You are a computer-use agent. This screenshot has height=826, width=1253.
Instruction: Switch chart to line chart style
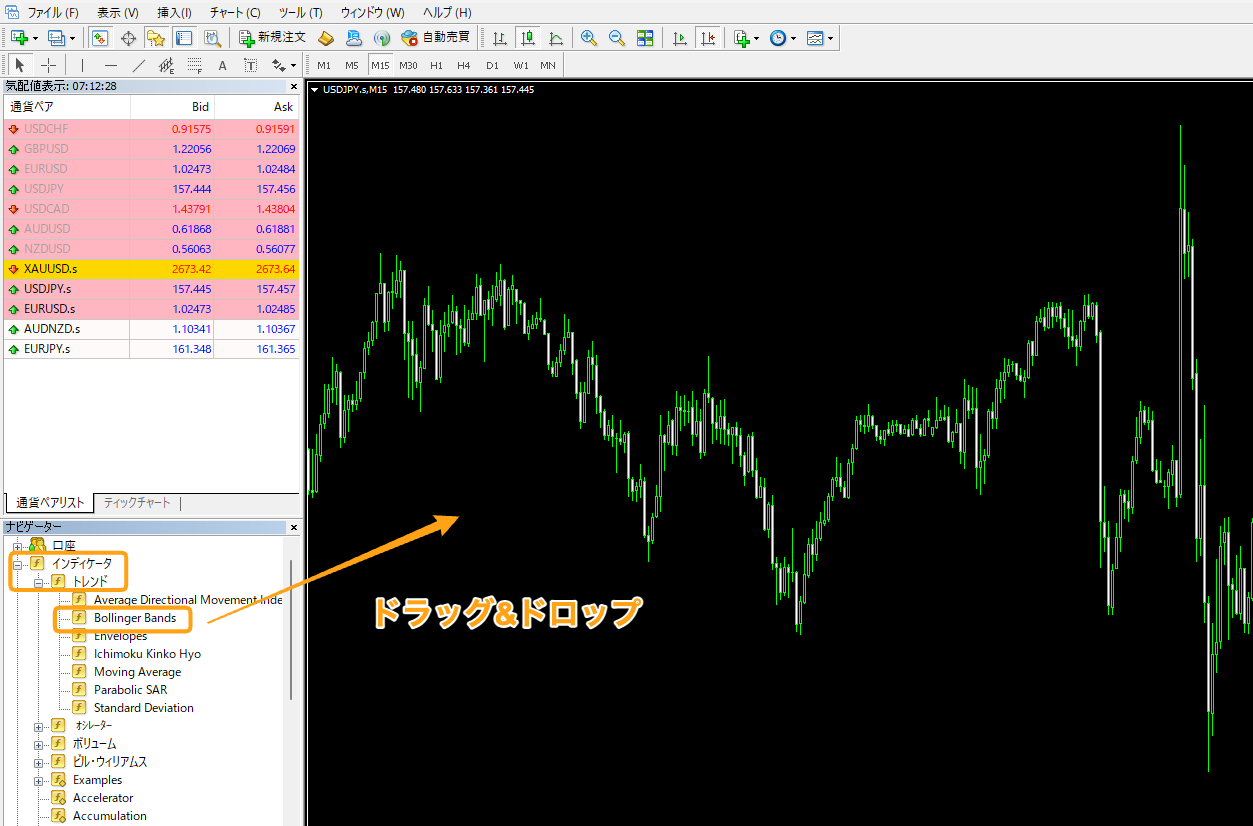click(555, 38)
